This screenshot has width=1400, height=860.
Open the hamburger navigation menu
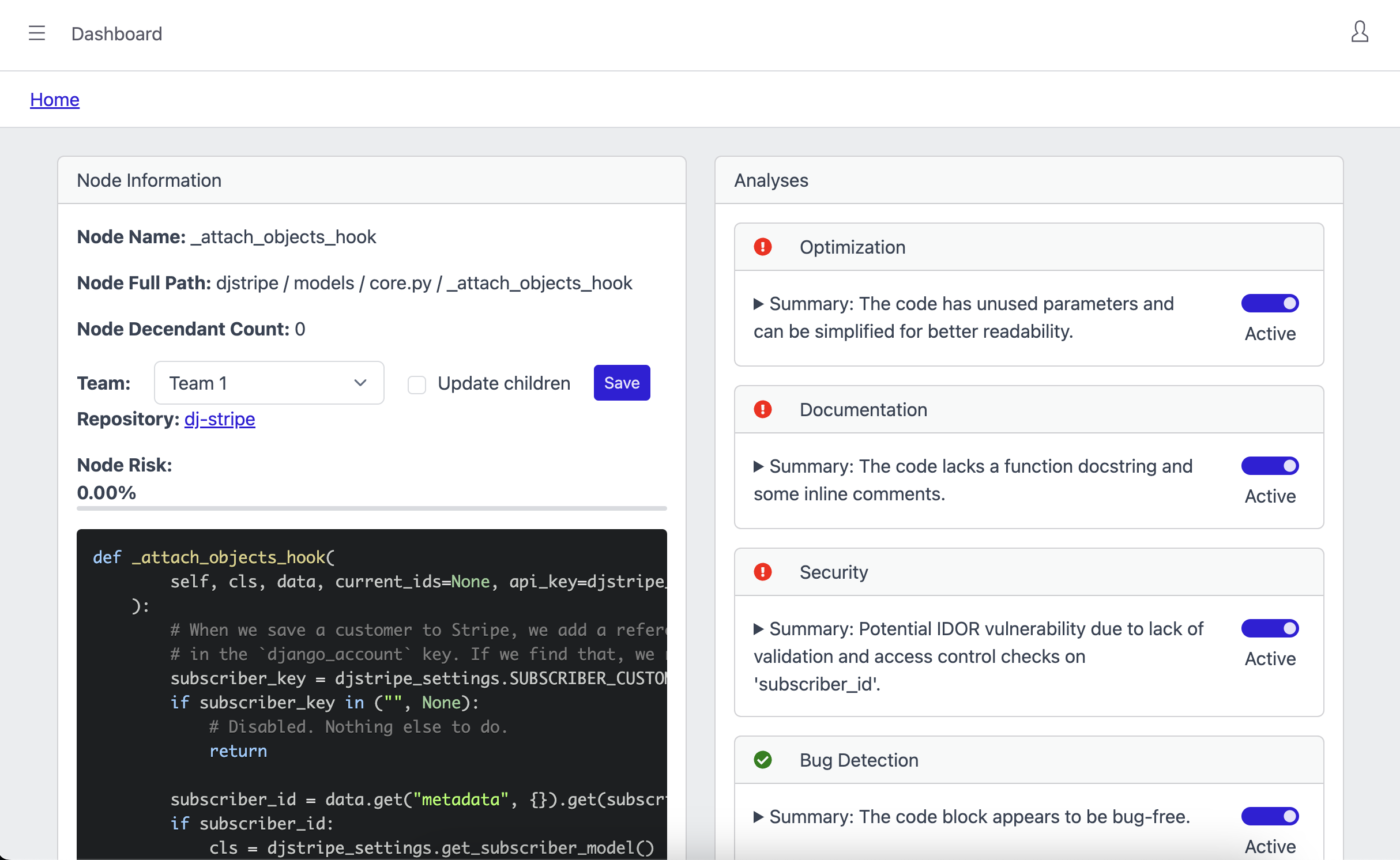click(37, 33)
